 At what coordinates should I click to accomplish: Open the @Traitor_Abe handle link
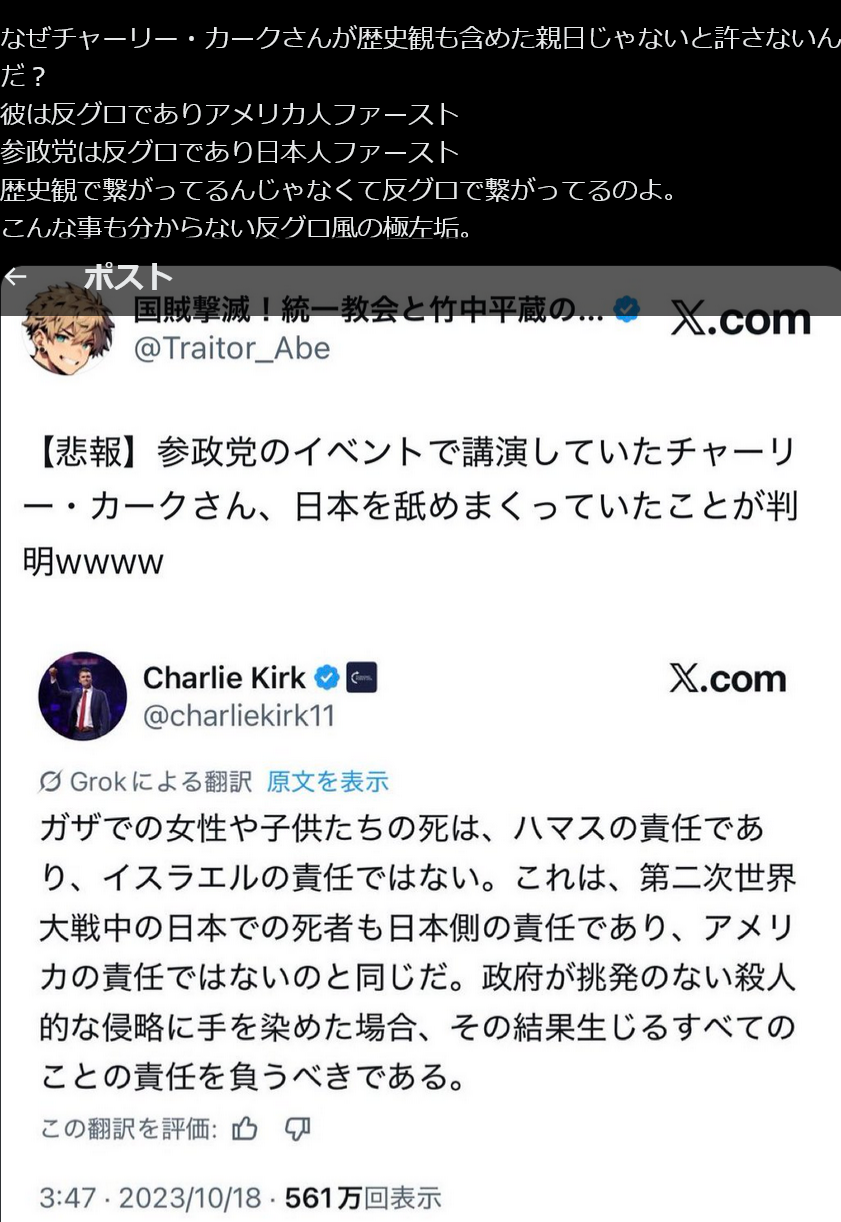pyautogui.click(x=232, y=348)
